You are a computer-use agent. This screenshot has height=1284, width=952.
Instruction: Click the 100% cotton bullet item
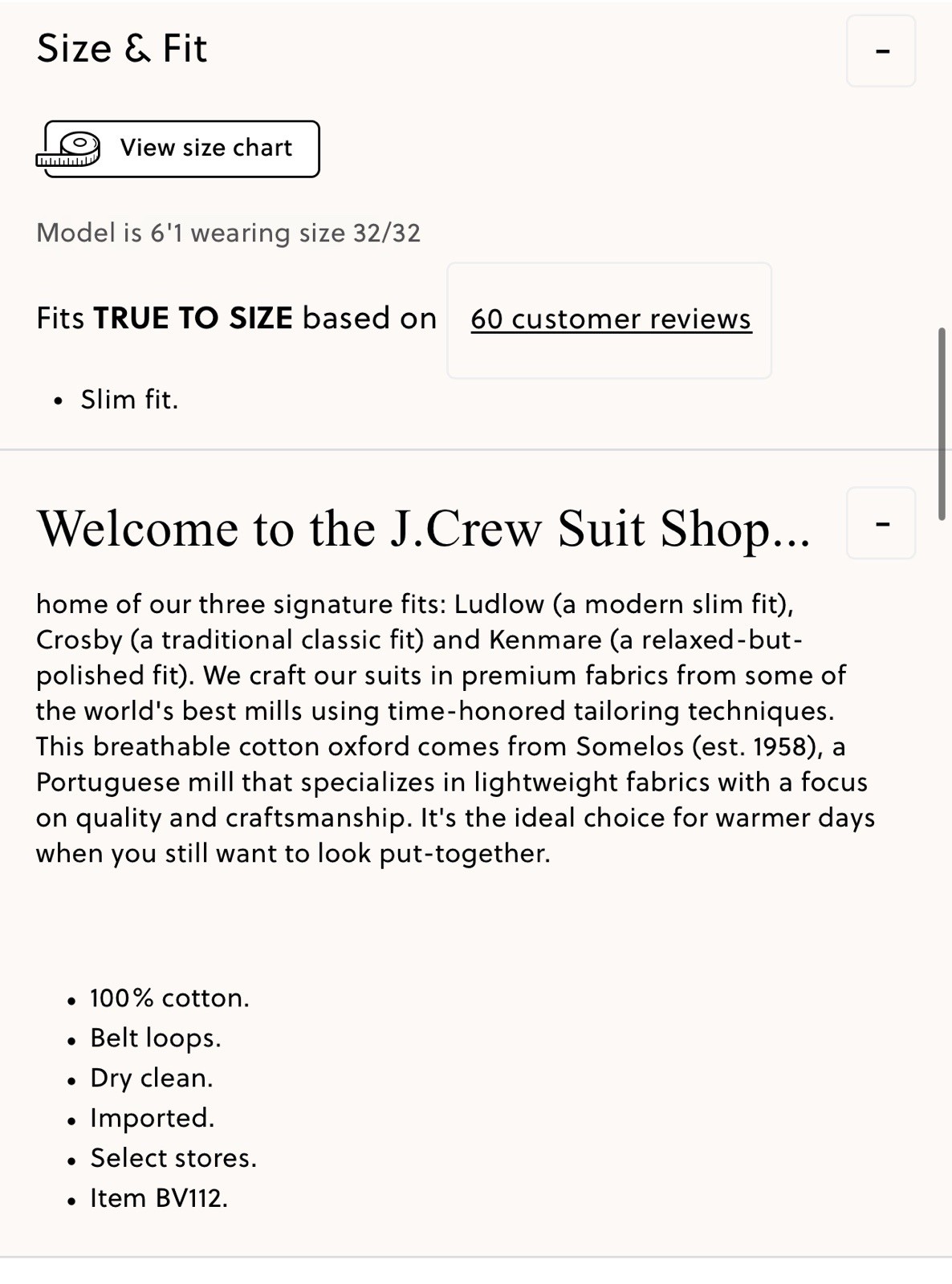[x=169, y=998]
